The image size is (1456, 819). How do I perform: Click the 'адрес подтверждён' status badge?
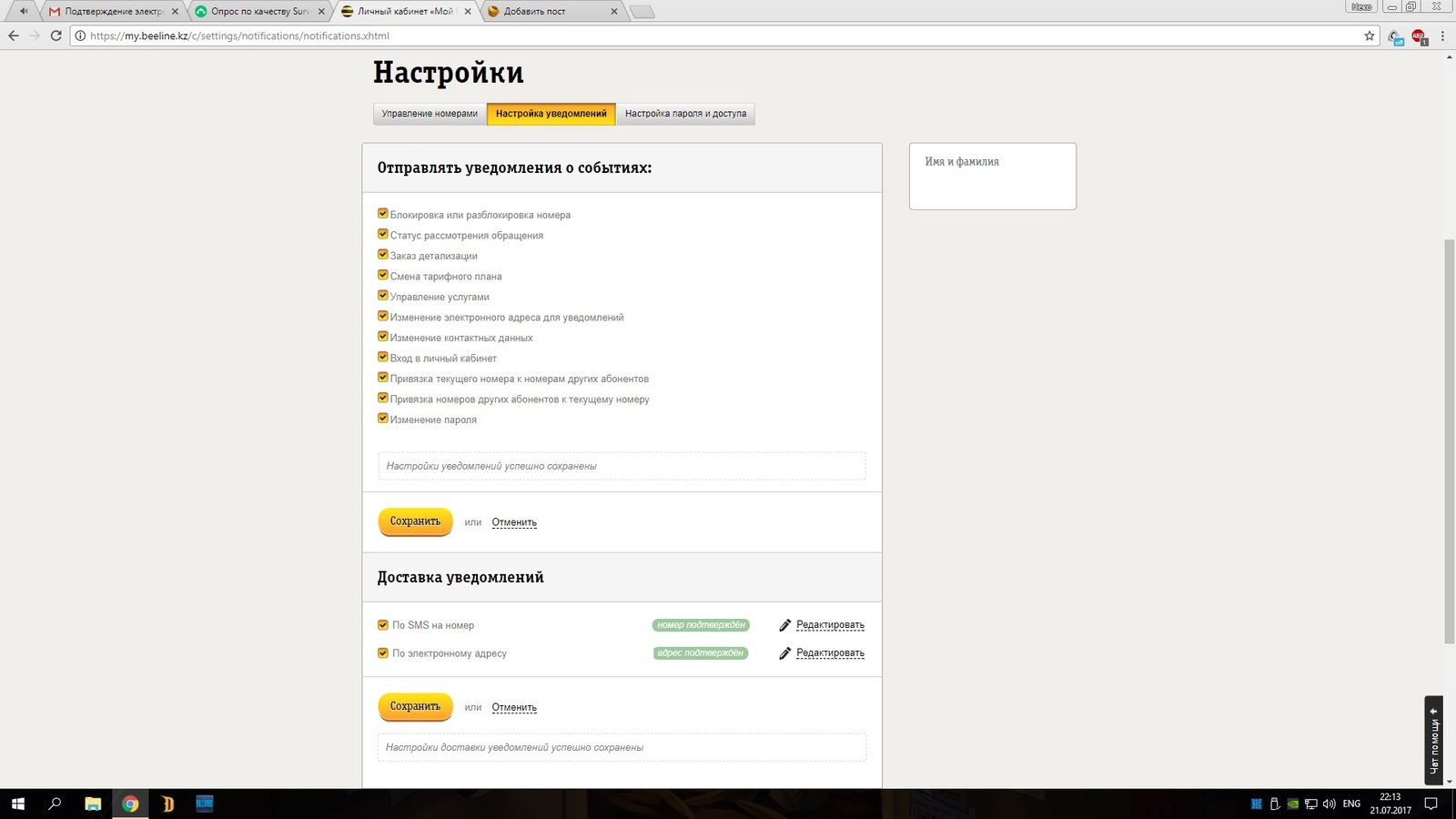(x=701, y=653)
